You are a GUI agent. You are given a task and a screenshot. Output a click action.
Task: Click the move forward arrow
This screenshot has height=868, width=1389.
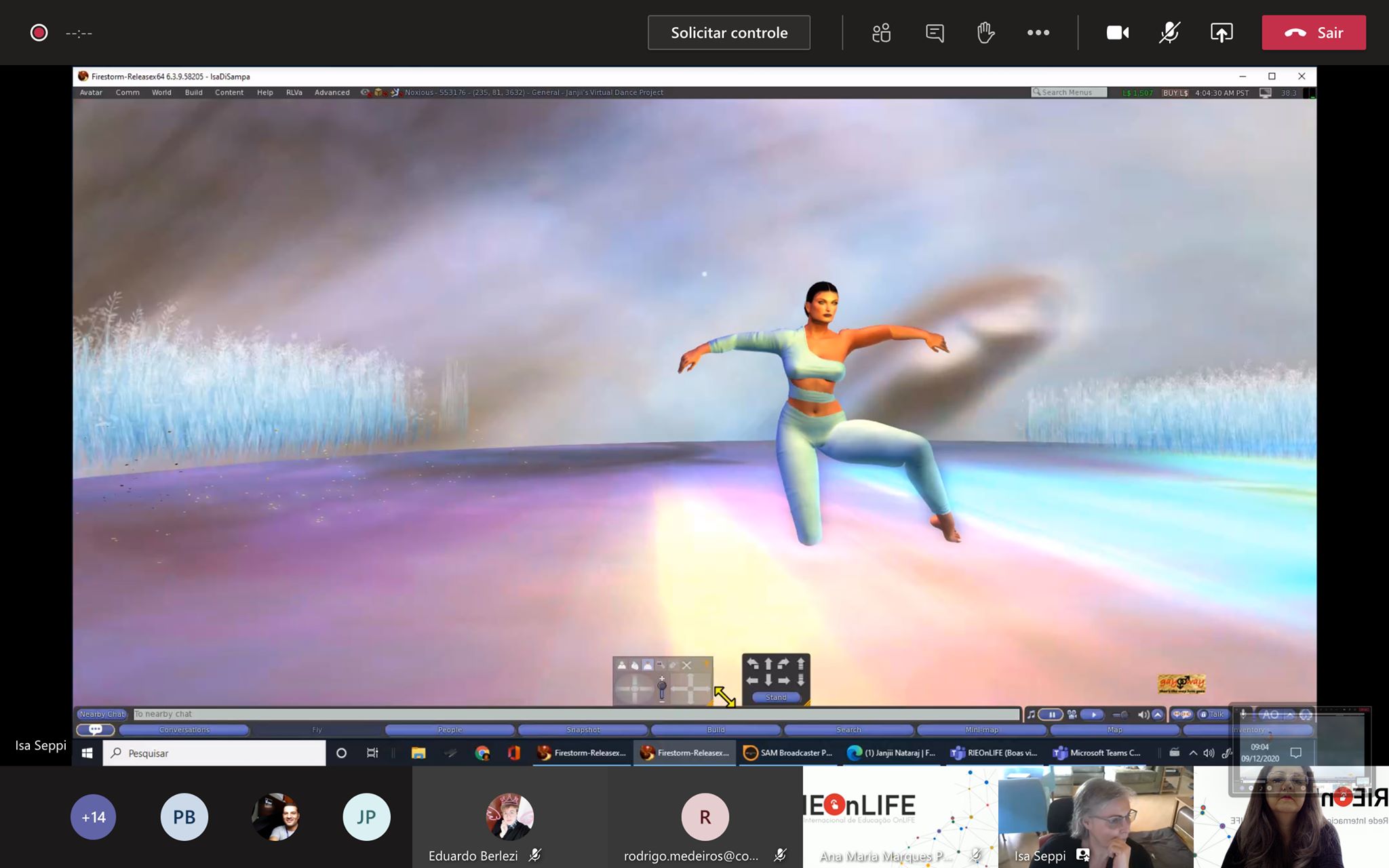768,664
